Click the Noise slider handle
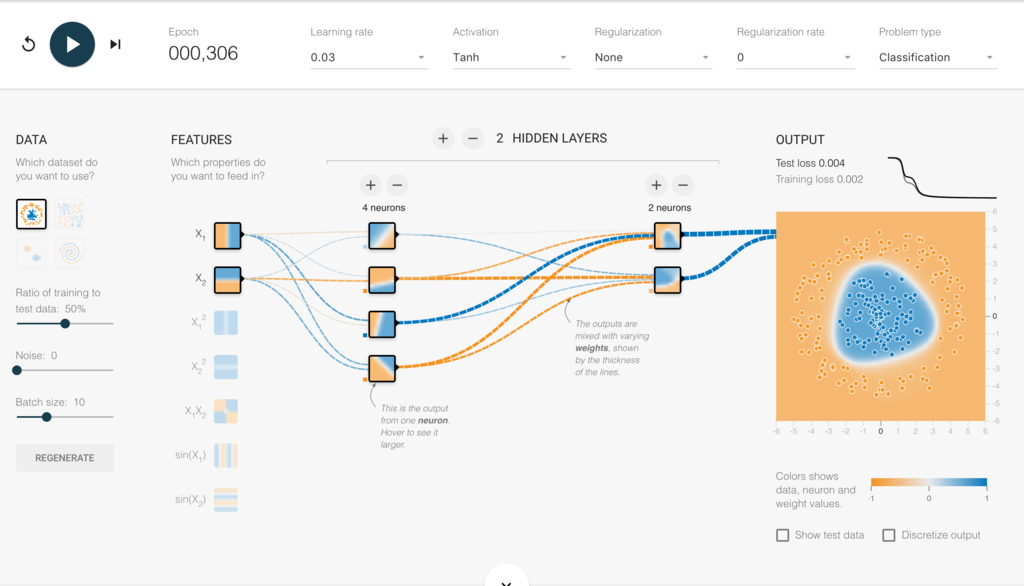Screen dimensions: 1024x586 tap(17, 370)
